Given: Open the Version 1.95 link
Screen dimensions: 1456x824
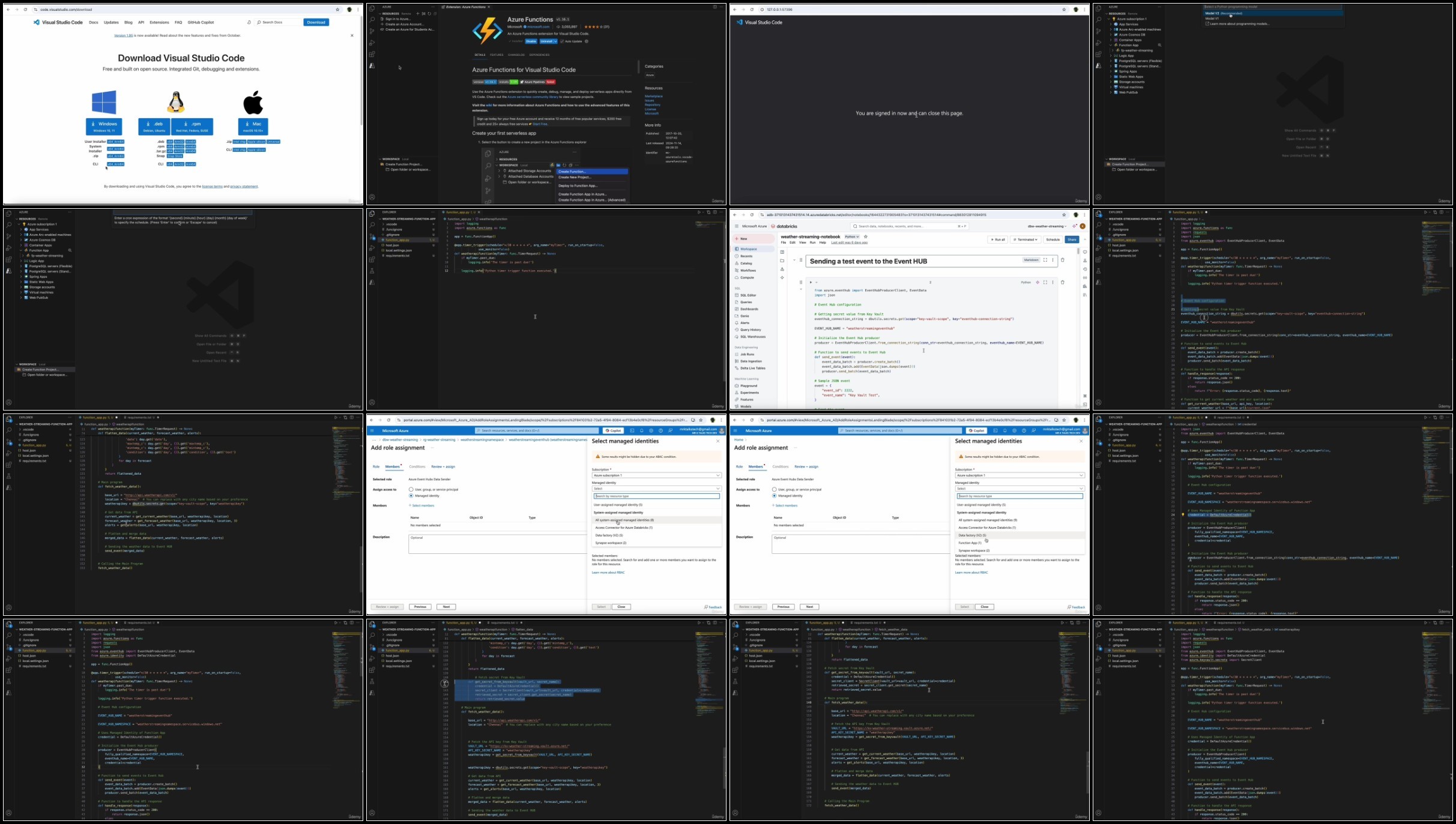Looking at the screenshot, I should [x=124, y=35].
